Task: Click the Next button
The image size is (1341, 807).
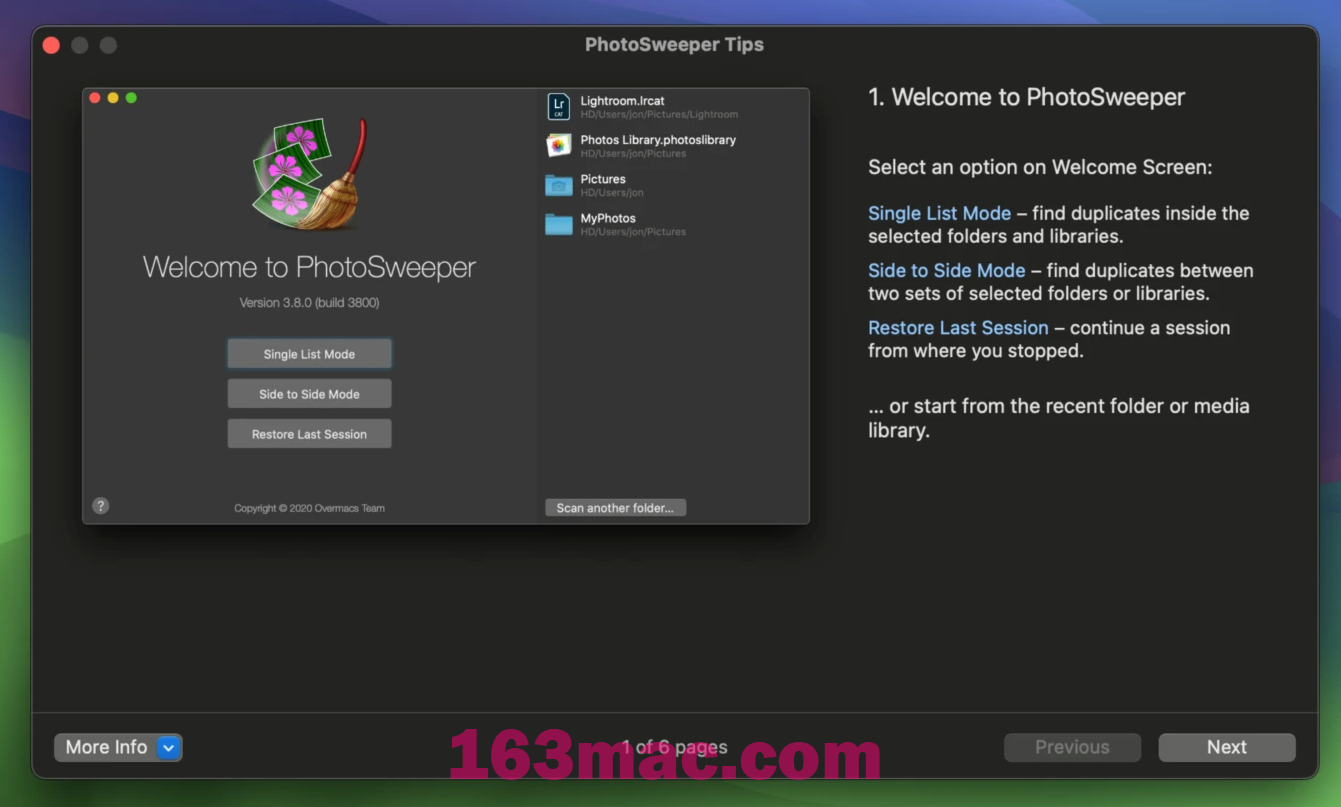Action: [x=1226, y=747]
